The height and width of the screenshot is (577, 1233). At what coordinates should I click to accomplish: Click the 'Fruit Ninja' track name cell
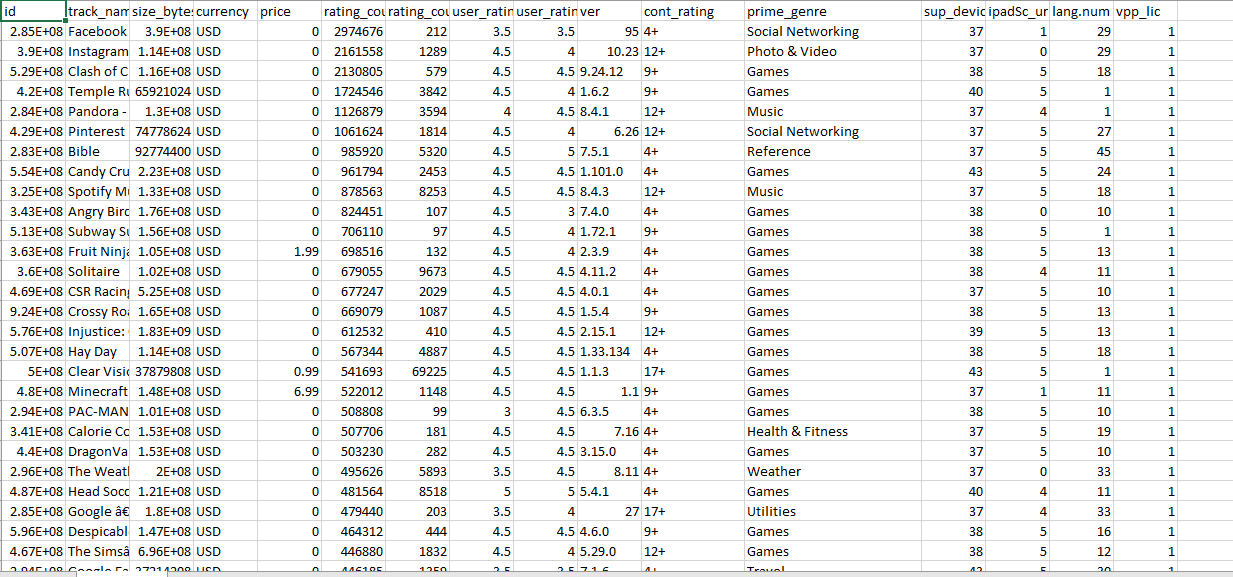tap(98, 252)
